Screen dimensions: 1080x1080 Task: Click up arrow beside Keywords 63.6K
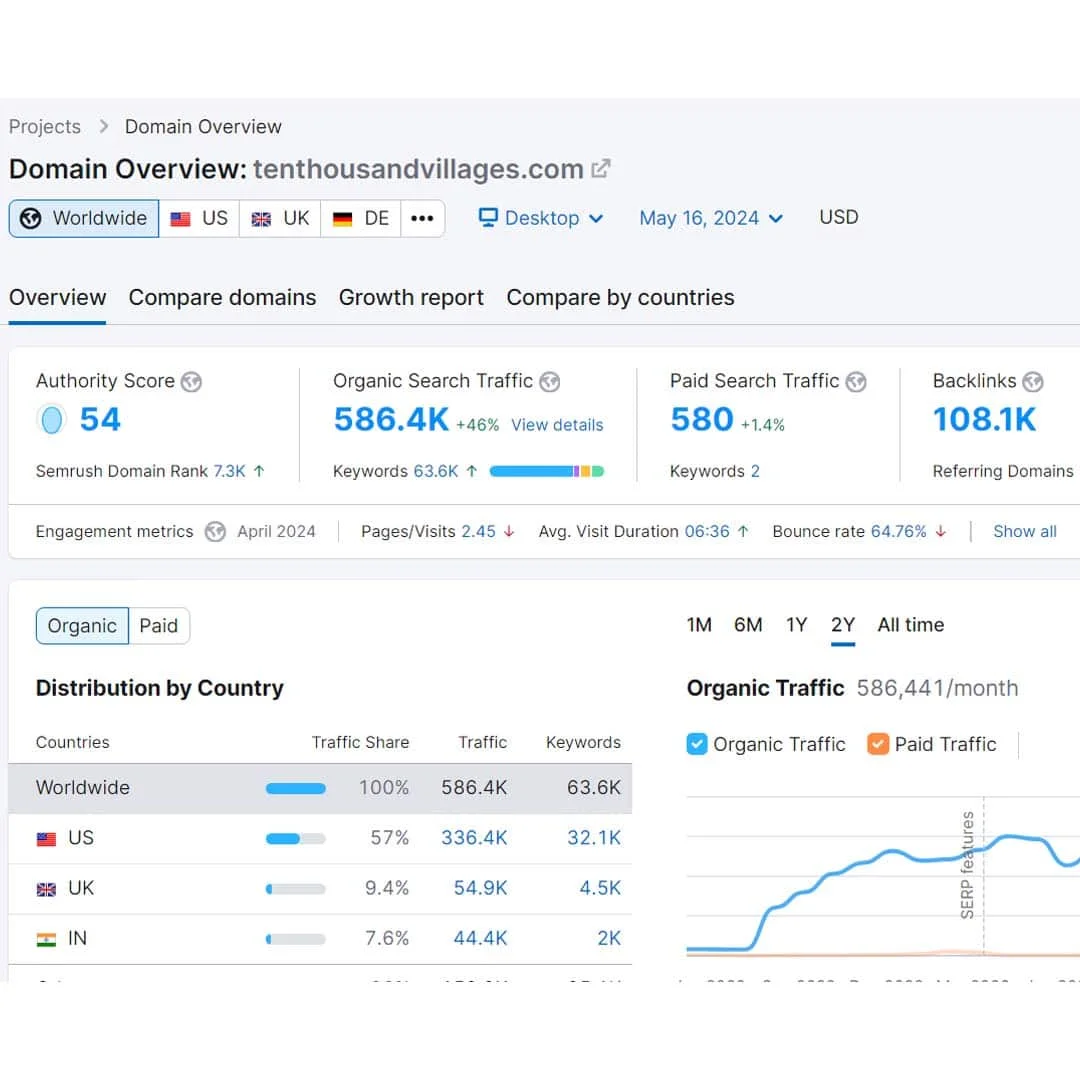pyautogui.click(x=472, y=471)
